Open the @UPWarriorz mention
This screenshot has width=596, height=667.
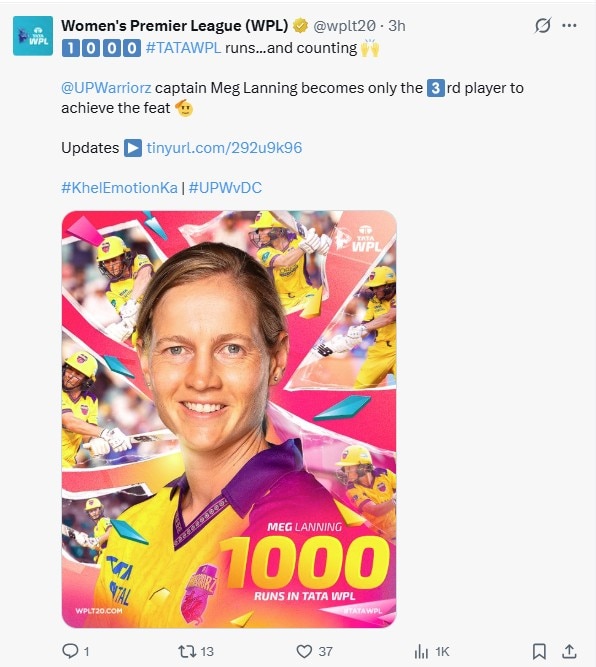pyautogui.click(x=106, y=88)
